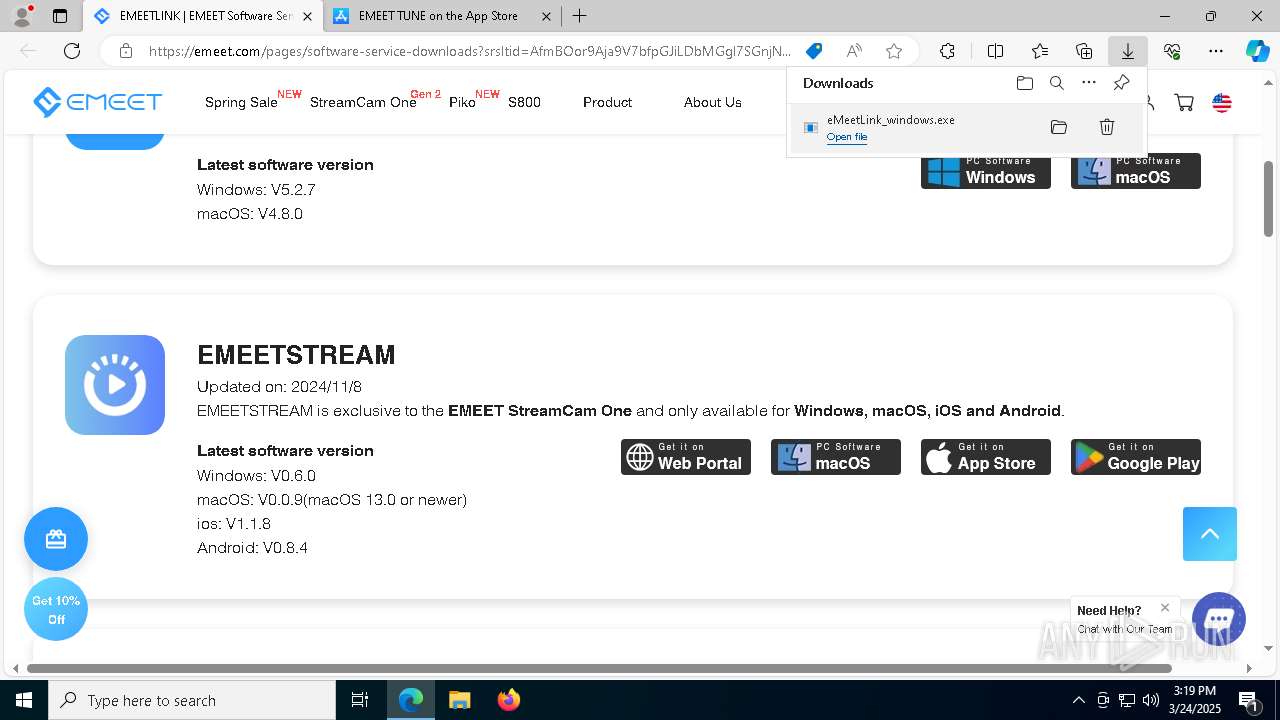Open the Windows Start menu
The width and height of the screenshot is (1280, 720).
(24, 700)
